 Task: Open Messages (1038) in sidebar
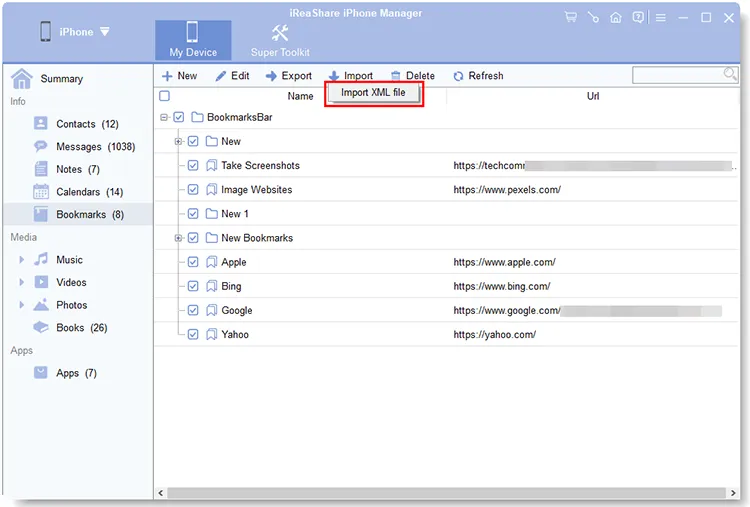click(x=96, y=146)
